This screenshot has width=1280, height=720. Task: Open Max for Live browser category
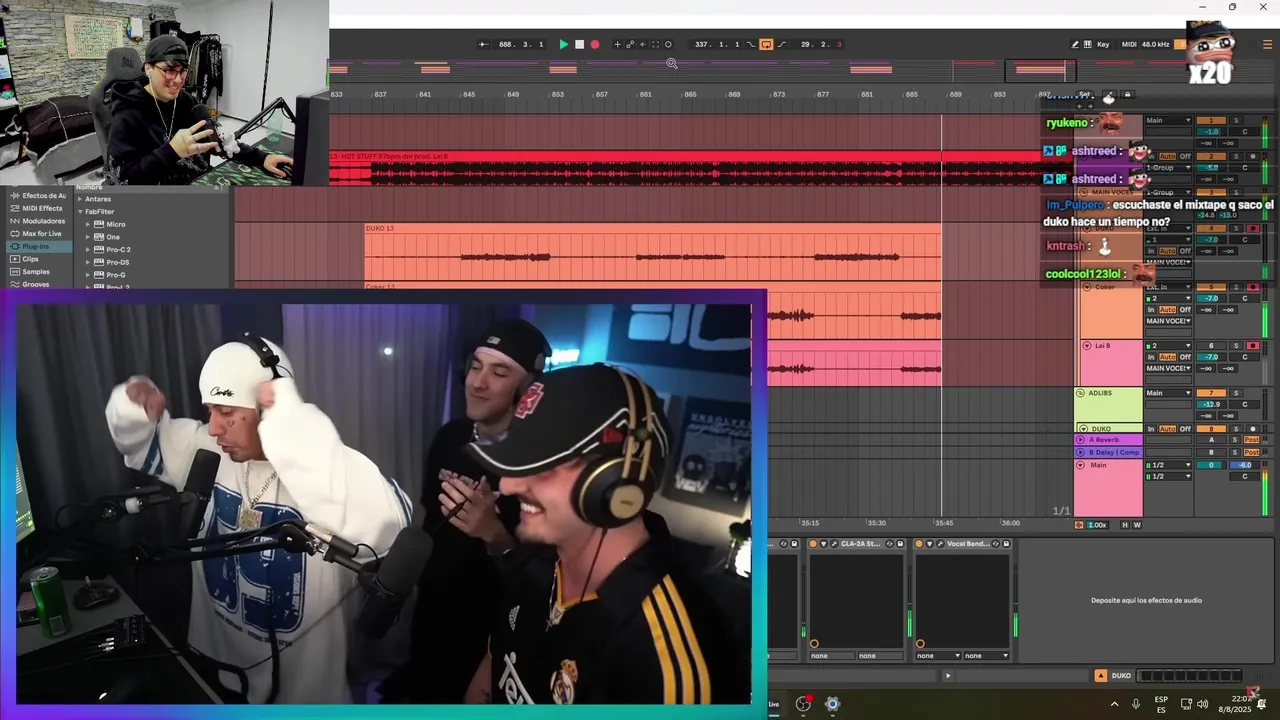(41, 233)
